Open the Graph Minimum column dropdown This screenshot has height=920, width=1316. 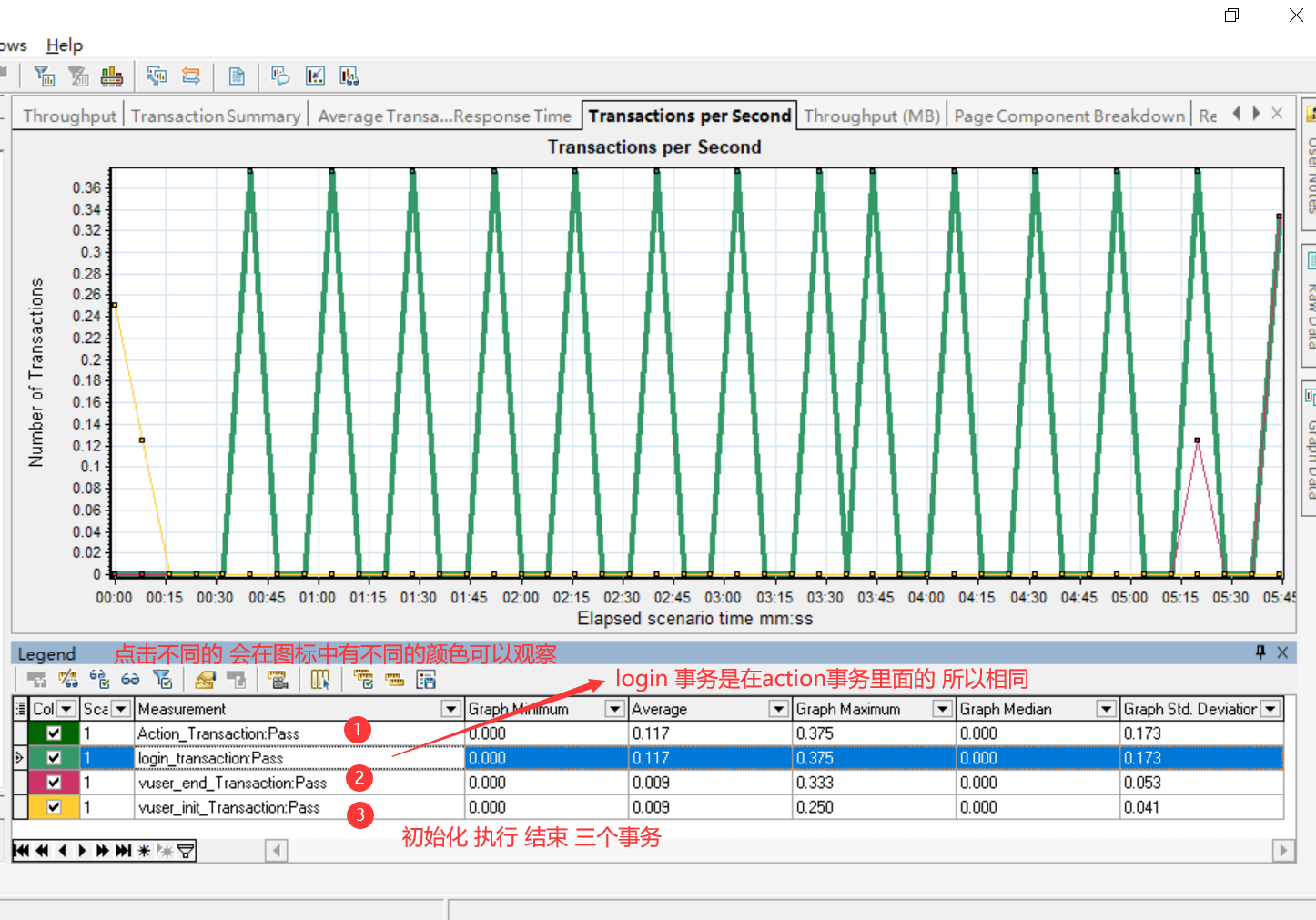click(615, 709)
